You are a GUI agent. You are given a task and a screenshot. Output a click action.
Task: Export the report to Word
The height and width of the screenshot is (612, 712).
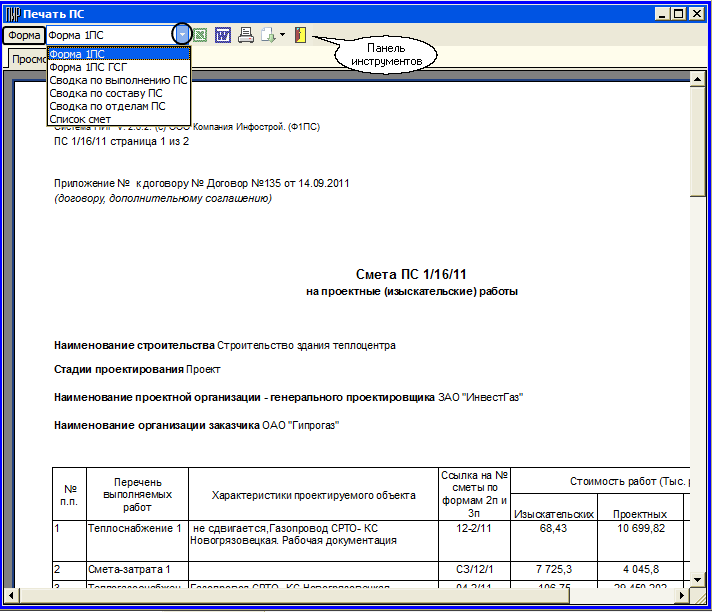pos(222,35)
